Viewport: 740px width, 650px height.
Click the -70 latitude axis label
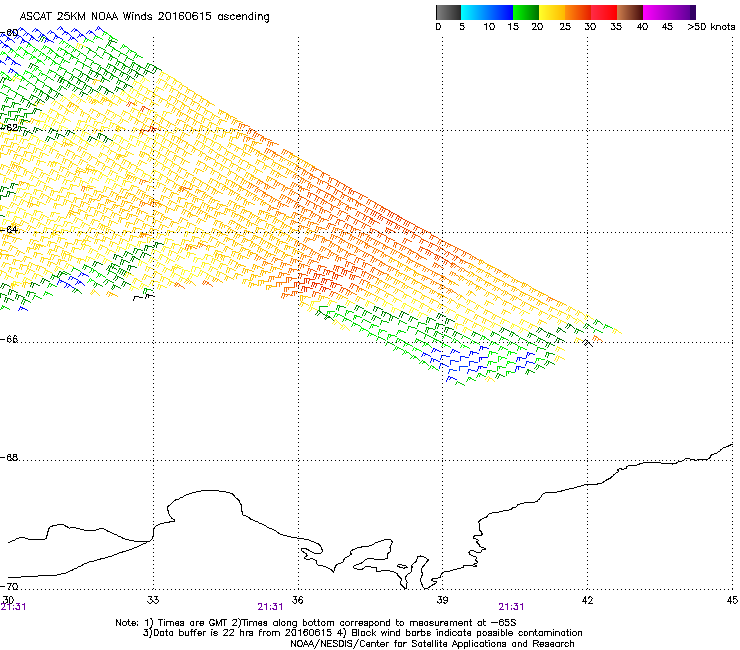click(x=9, y=586)
